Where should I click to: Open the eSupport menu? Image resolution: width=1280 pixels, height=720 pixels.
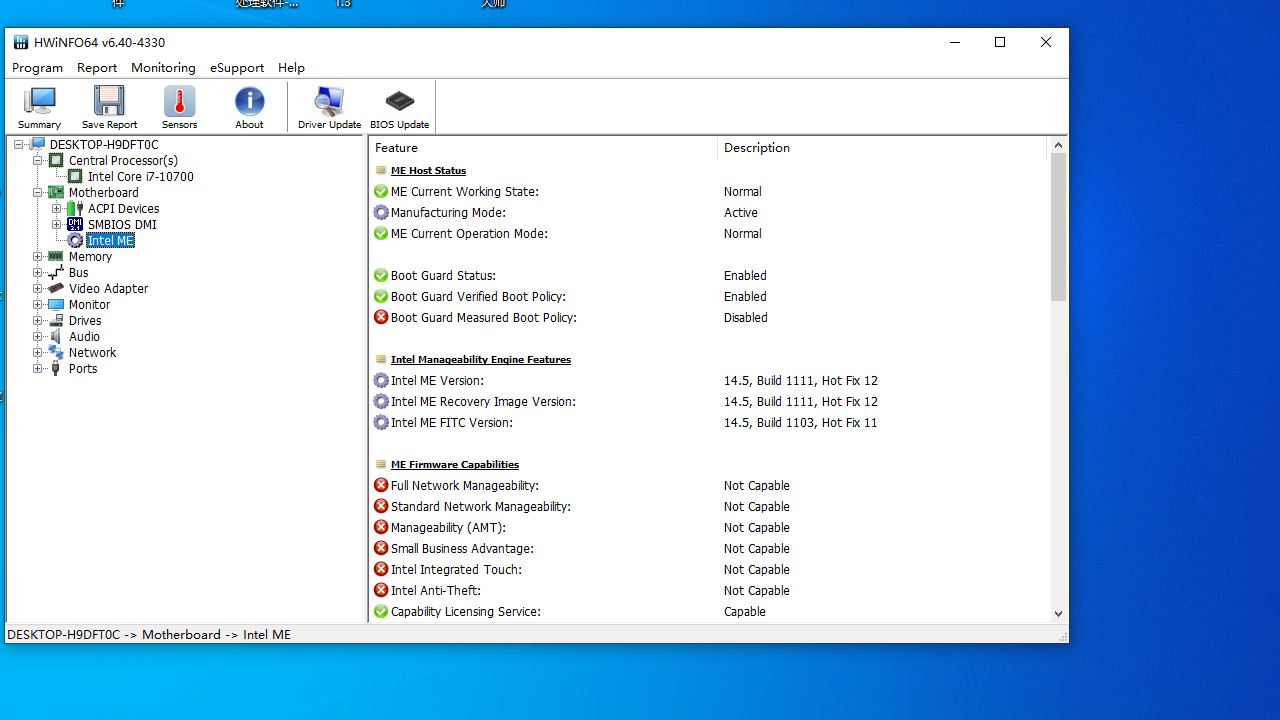pos(237,68)
